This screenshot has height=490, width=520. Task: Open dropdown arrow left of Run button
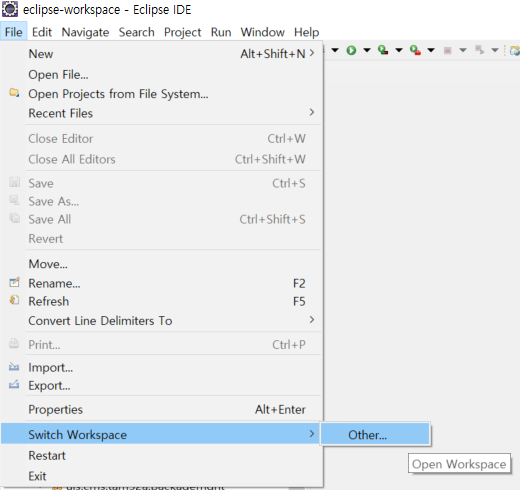pyautogui.click(x=335, y=50)
